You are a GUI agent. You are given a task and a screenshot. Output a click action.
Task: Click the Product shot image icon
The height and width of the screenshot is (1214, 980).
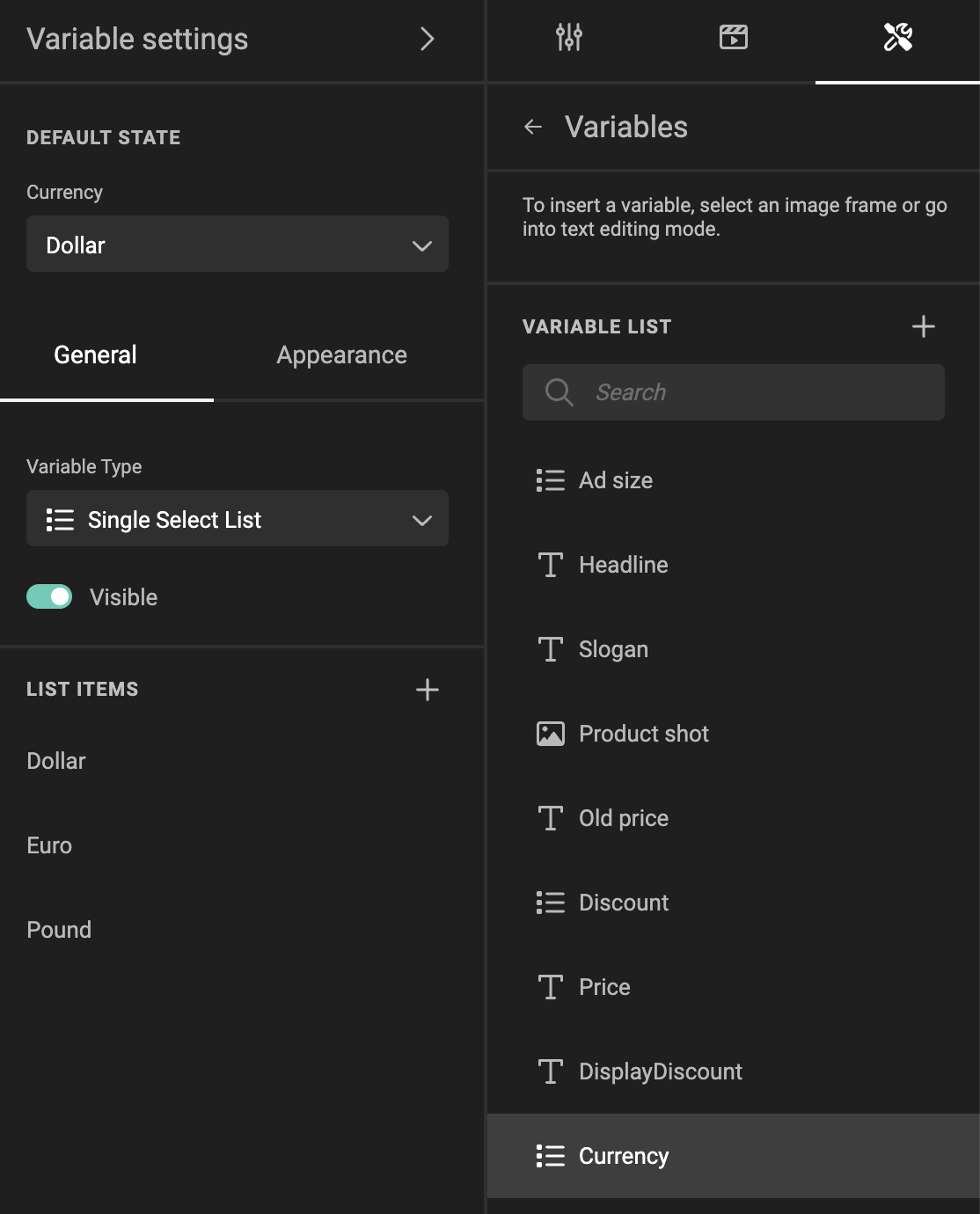click(x=551, y=734)
